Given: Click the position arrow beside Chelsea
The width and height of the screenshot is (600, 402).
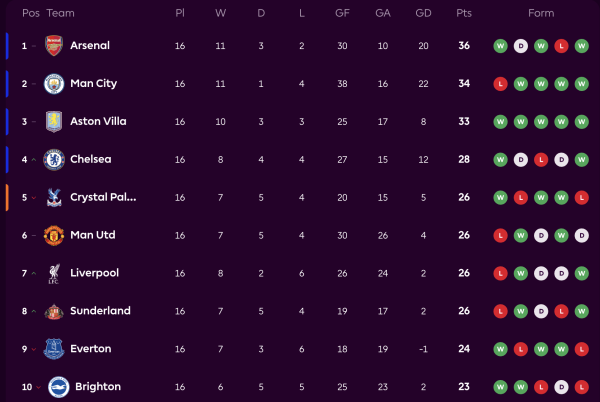Looking at the screenshot, I should (35, 160).
